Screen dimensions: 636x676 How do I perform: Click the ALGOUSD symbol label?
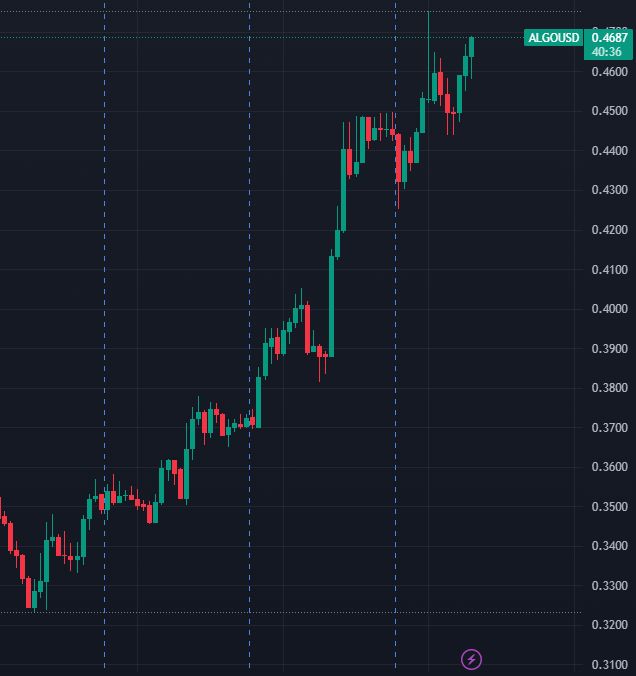(554, 38)
